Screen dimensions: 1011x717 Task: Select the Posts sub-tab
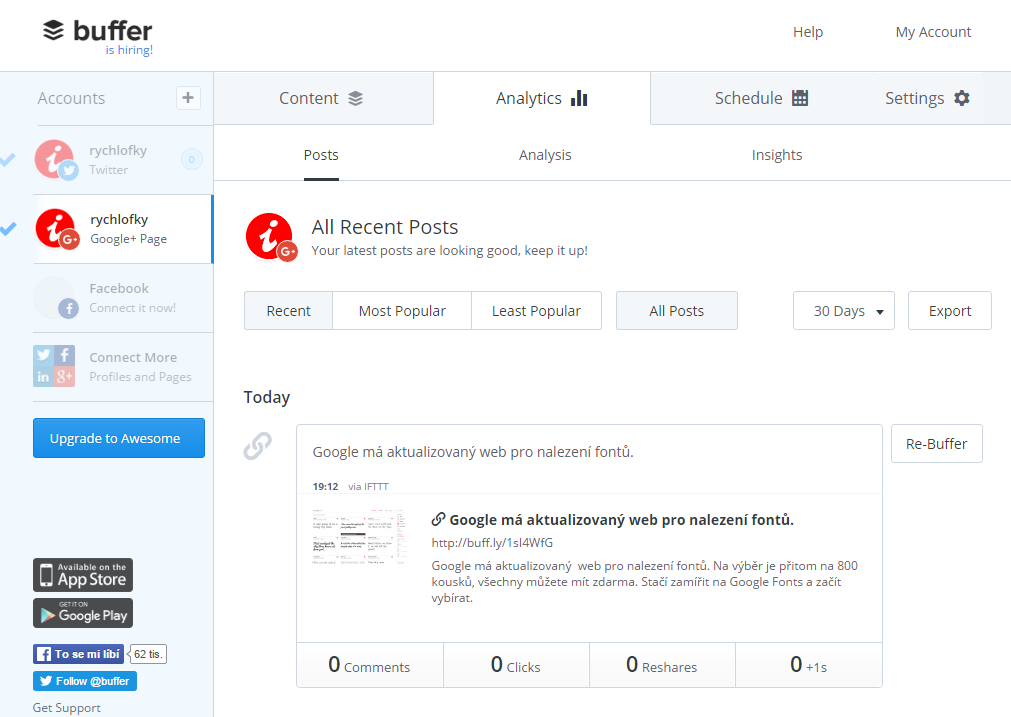click(321, 155)
